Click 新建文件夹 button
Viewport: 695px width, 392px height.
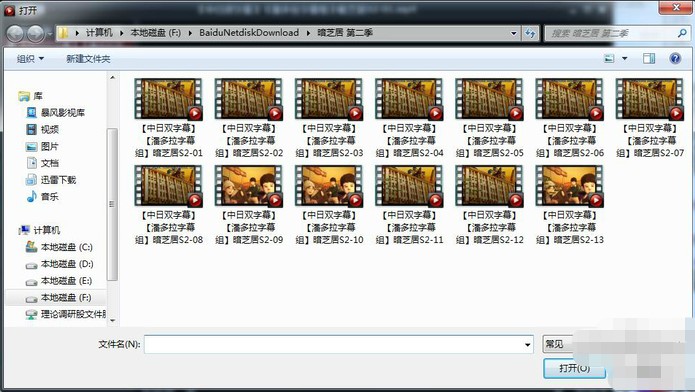(88, 59)
